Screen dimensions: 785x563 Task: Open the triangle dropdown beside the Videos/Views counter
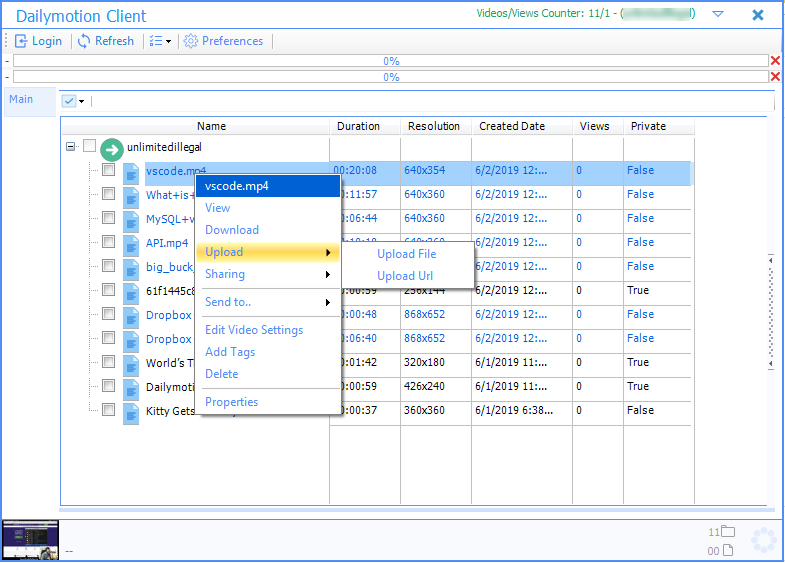coord(718,14)
